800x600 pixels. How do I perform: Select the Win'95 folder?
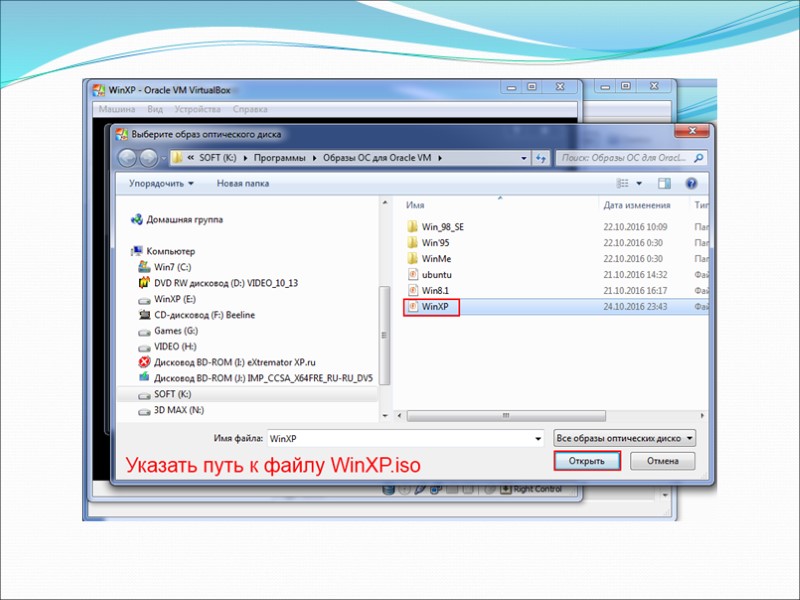[x=429, y=243]
